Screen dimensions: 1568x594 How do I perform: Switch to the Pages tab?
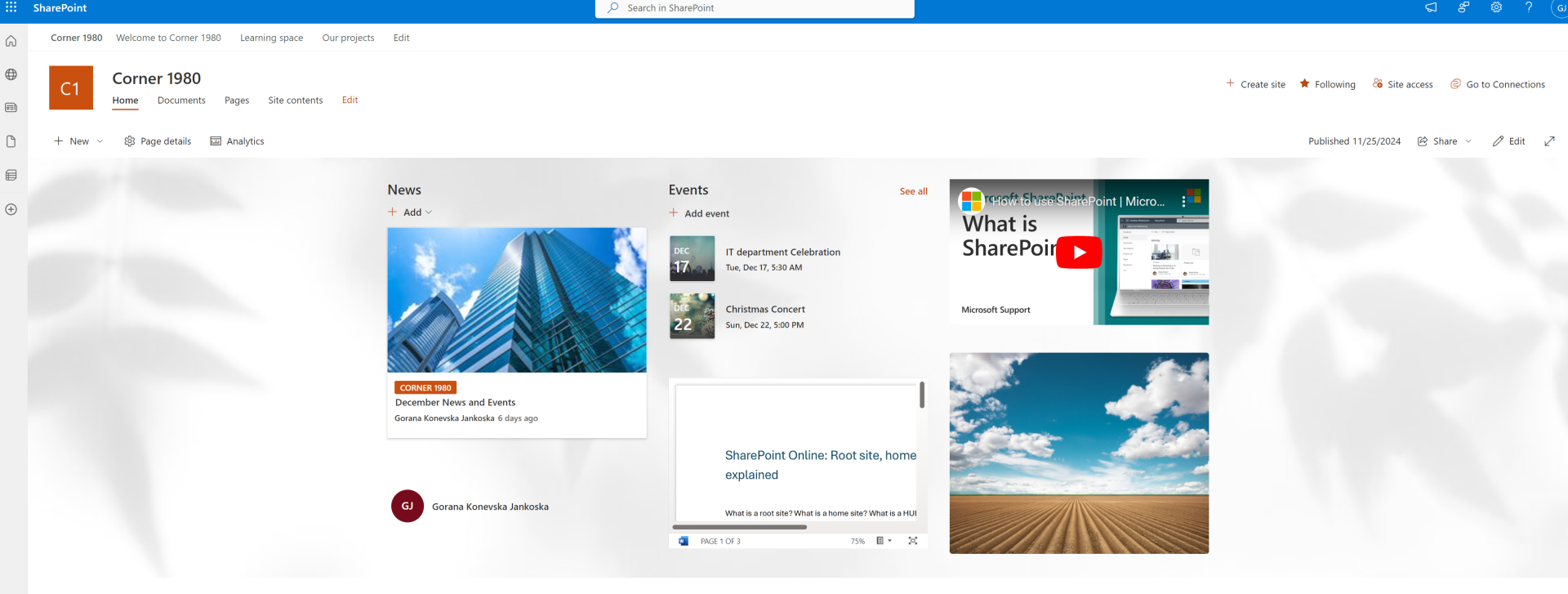coord(237,100)
